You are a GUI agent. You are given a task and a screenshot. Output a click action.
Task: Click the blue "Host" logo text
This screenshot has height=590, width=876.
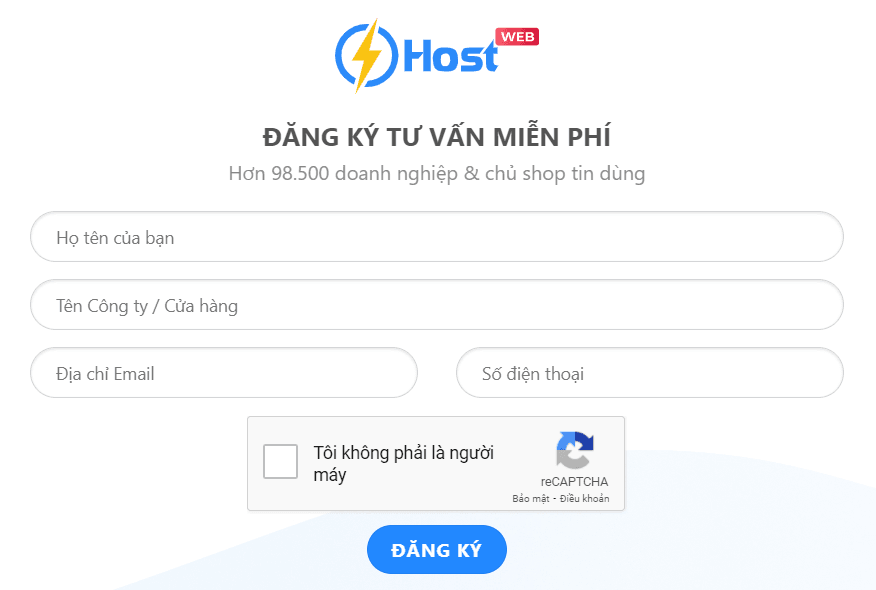tap(450, 56)
